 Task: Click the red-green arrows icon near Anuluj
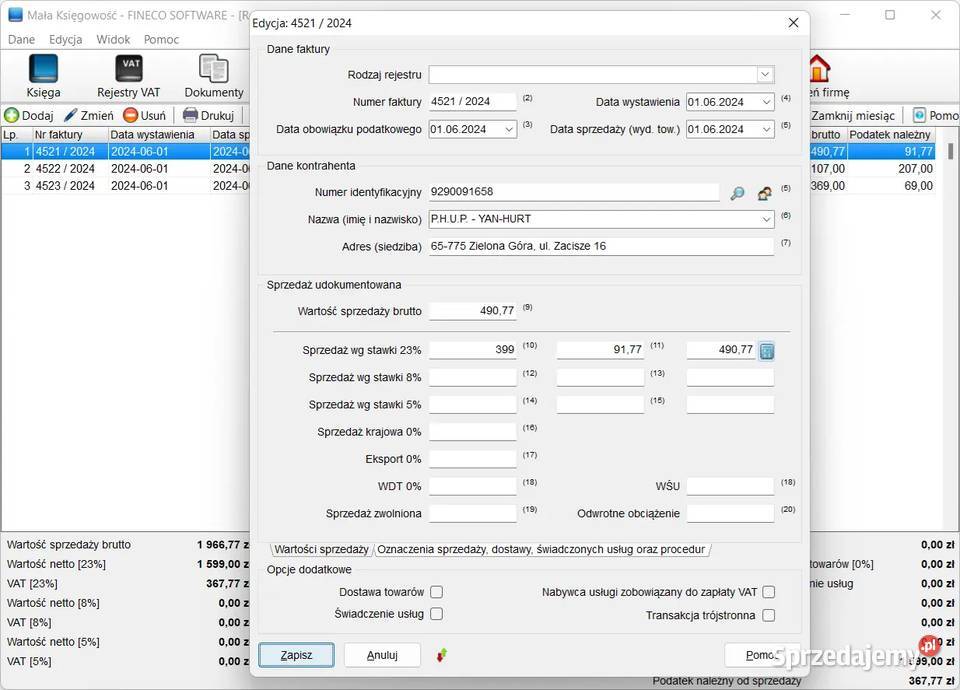point(442,655)
